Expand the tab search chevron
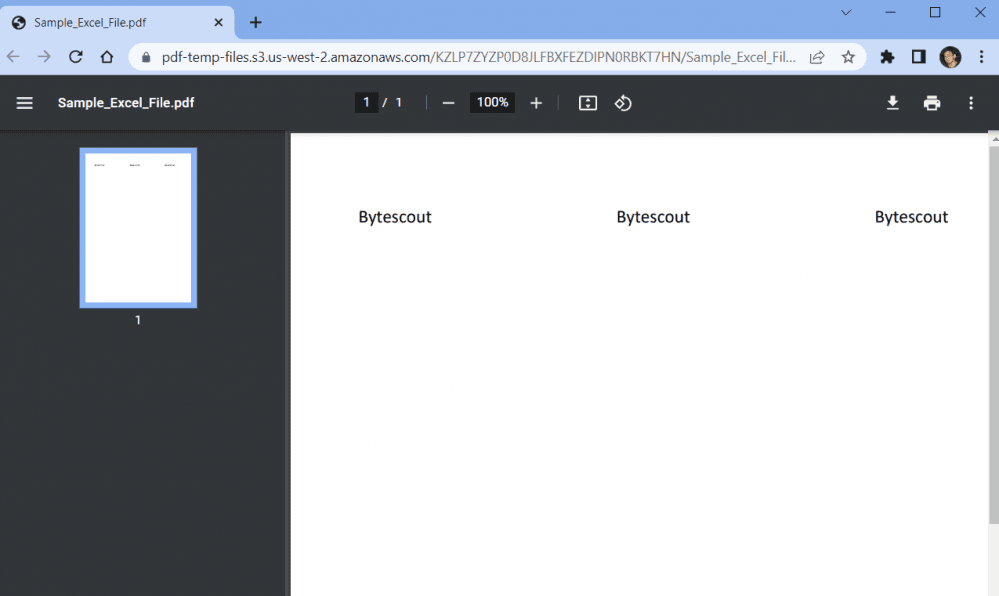The width and height of the screenshot is (999, 596). click(x=845, y=13)
